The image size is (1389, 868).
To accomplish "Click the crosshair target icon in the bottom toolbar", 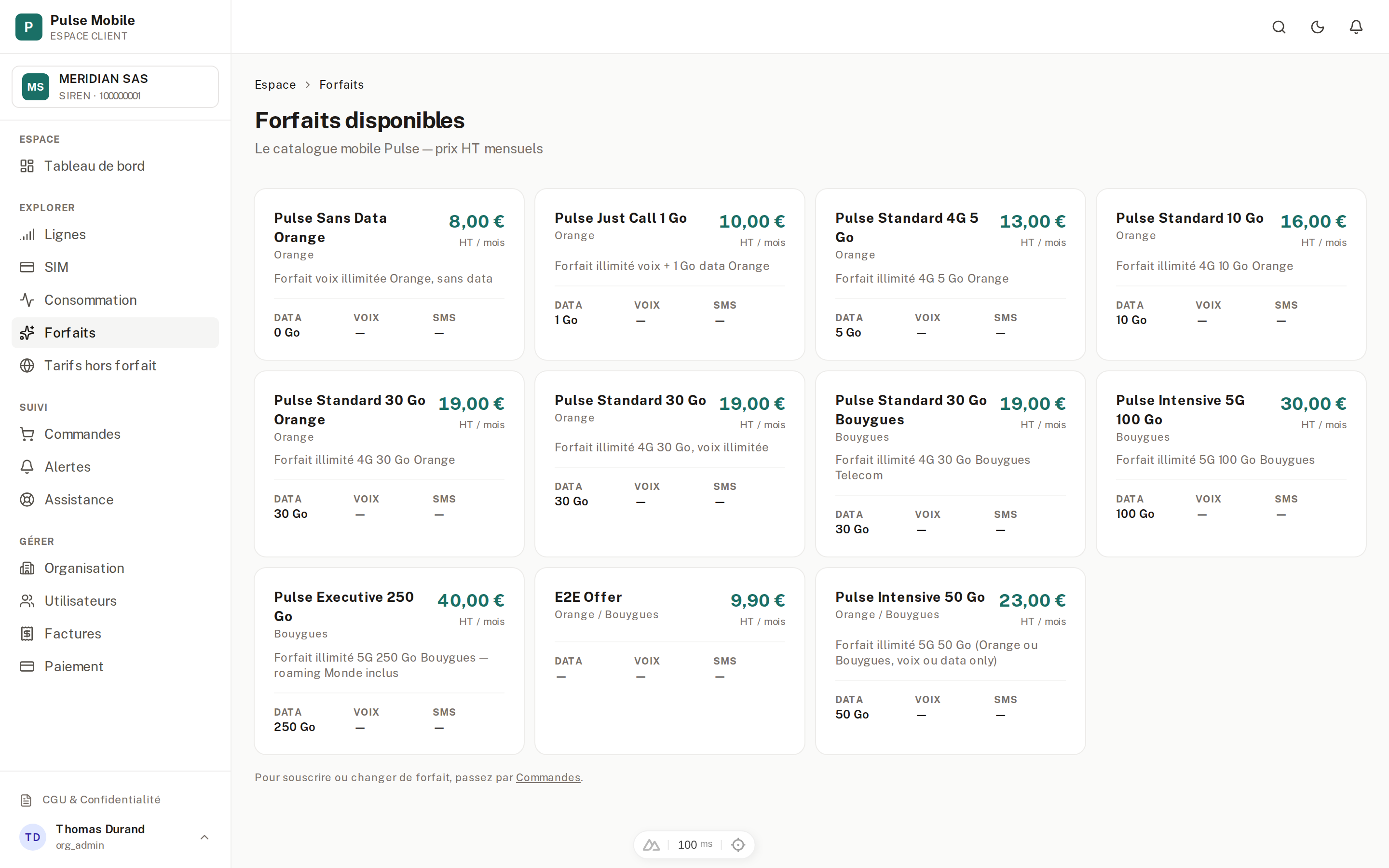I will [738, 844].
